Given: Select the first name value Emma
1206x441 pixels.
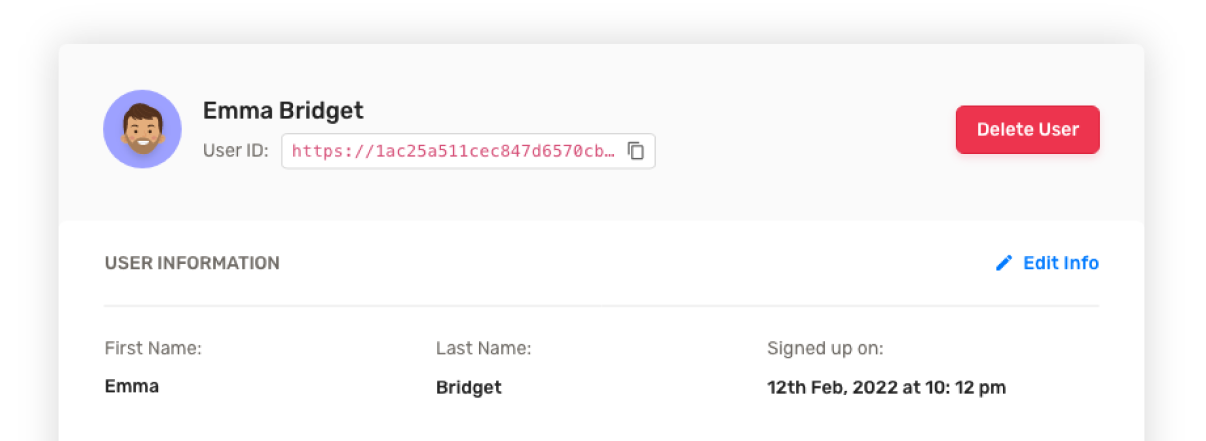Looking at the screenshot, I should (x=132, y=386).
